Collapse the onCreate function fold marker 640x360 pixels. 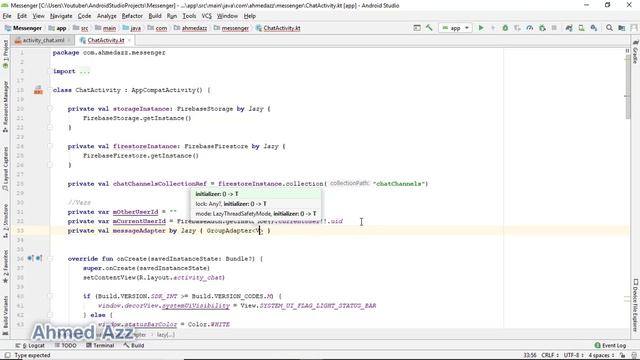tap(50, 259)
